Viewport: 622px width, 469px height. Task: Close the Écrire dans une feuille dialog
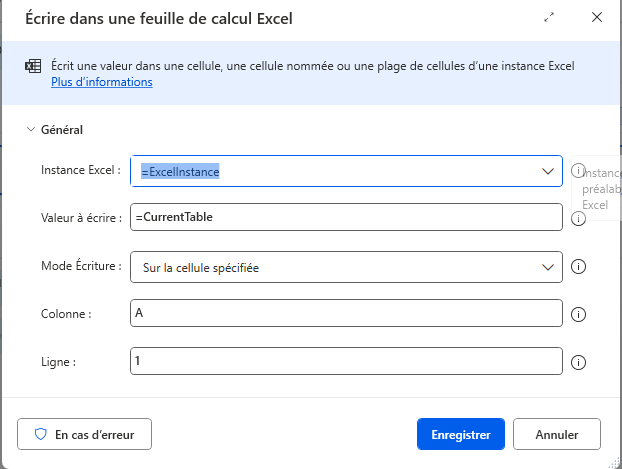pos(597,18)
